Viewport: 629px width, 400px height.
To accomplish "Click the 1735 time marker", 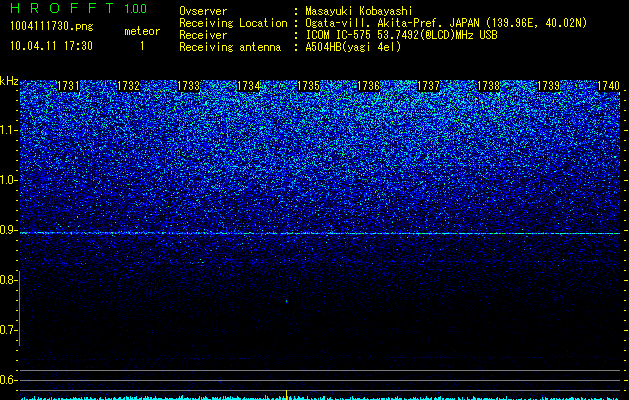I will pos(308,86).
